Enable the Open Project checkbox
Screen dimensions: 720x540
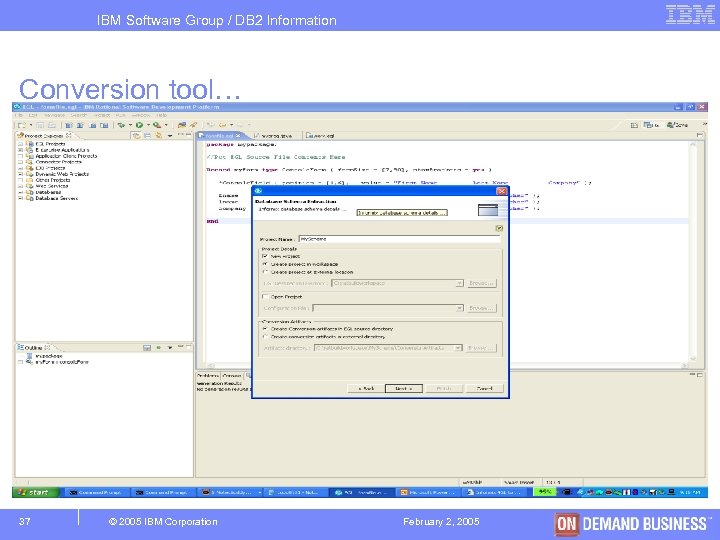(x=265, y=297)
